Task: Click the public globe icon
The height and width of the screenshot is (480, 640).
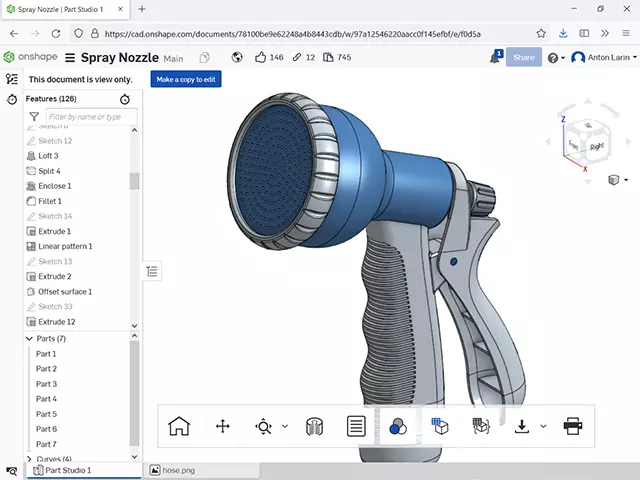Action: tap(237, 58)
